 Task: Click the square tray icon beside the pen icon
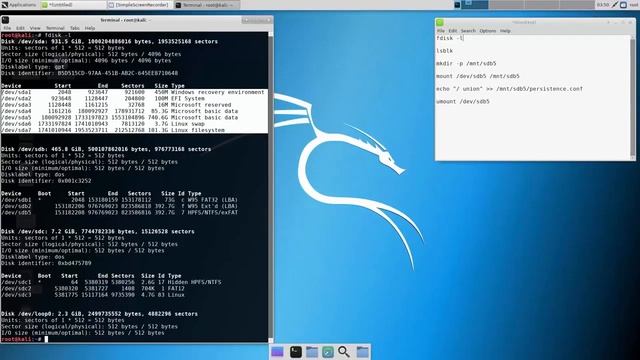623,5
